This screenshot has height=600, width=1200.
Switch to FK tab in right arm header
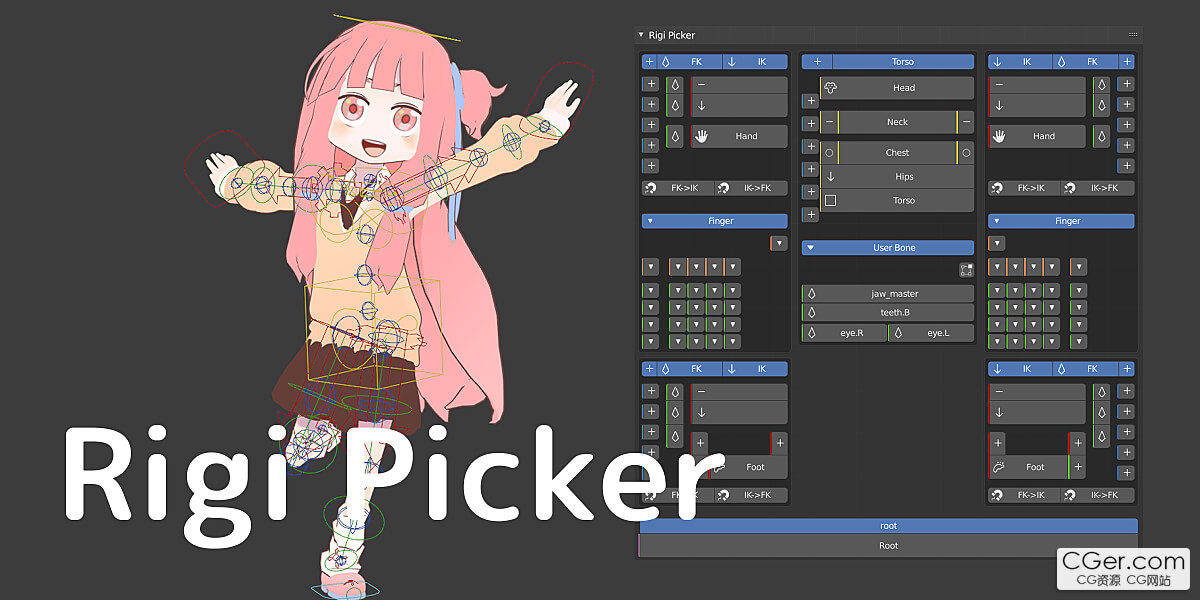point(1086,62)
